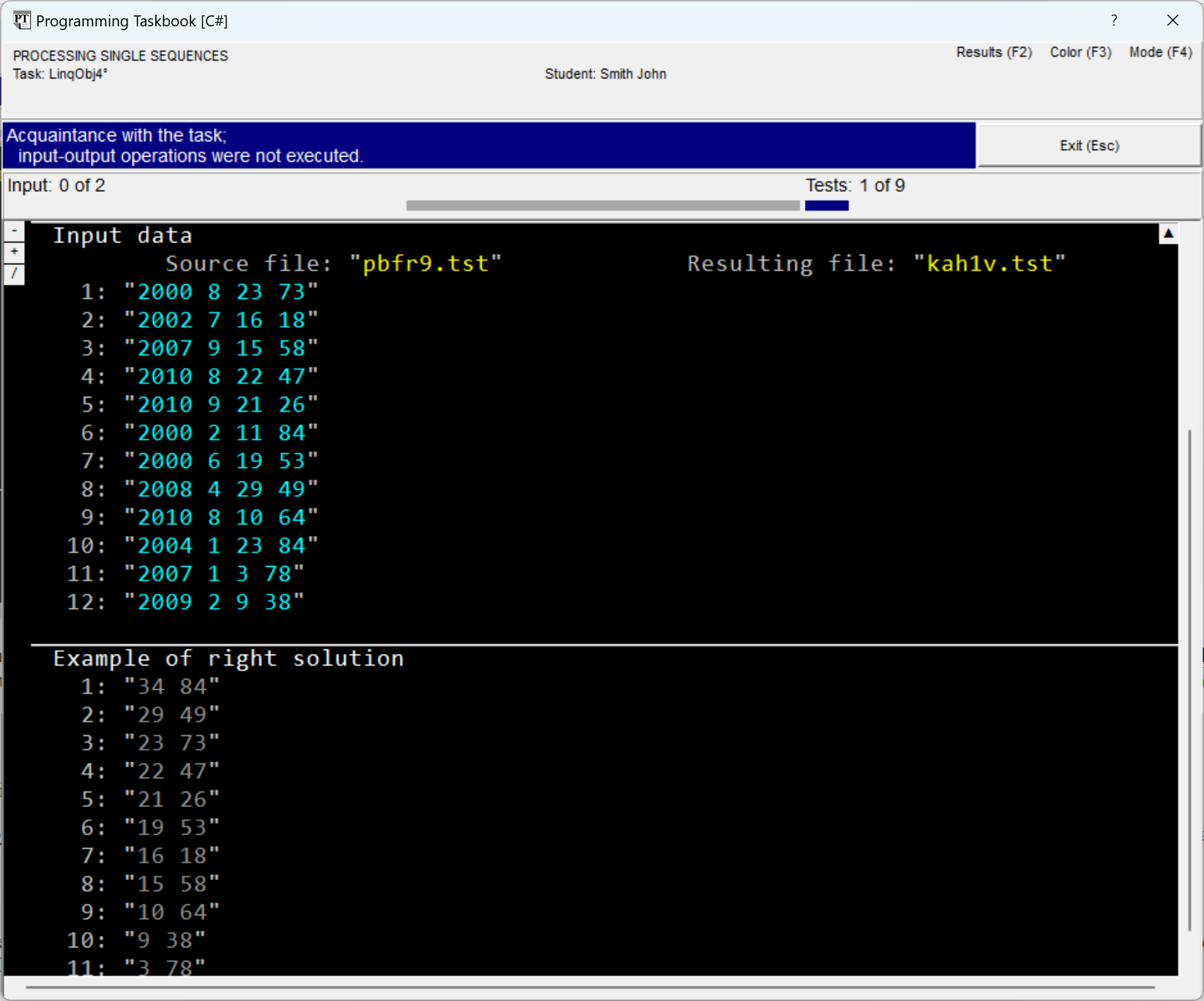
Task: Click the blue acquaintance status message banner
Action: point(488,146)
